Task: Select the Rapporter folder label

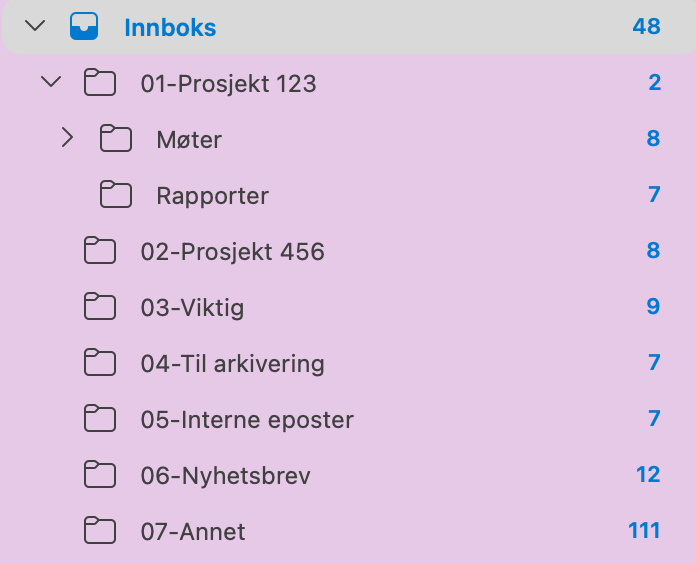Action: click(212, 195)
